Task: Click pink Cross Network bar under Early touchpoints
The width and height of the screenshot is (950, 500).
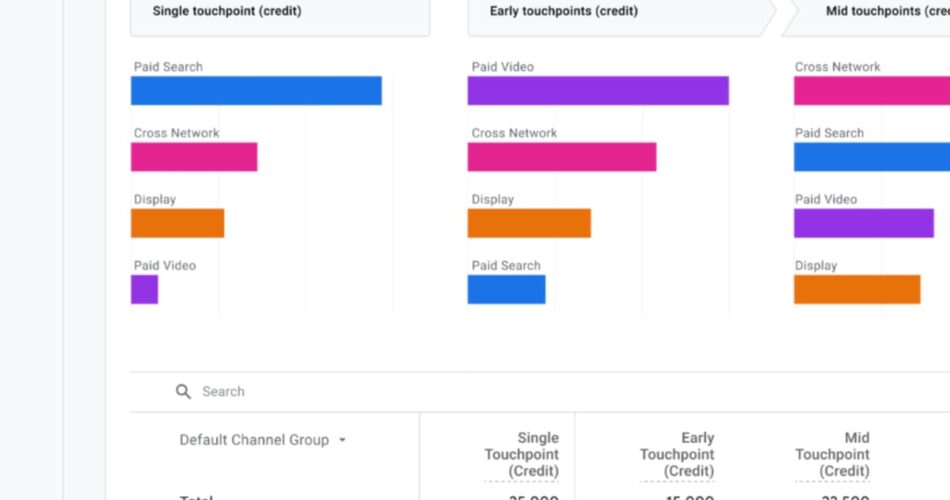Action: 562,157
